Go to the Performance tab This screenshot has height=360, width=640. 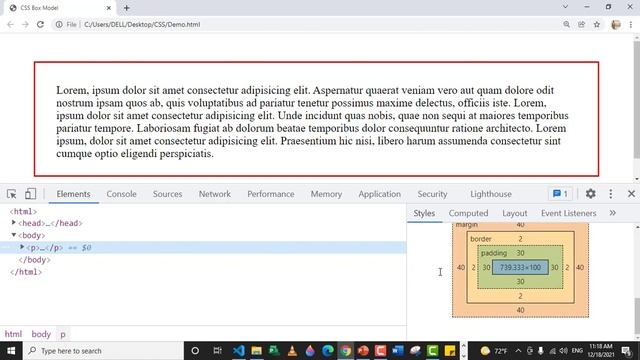[x=271, y=194]
